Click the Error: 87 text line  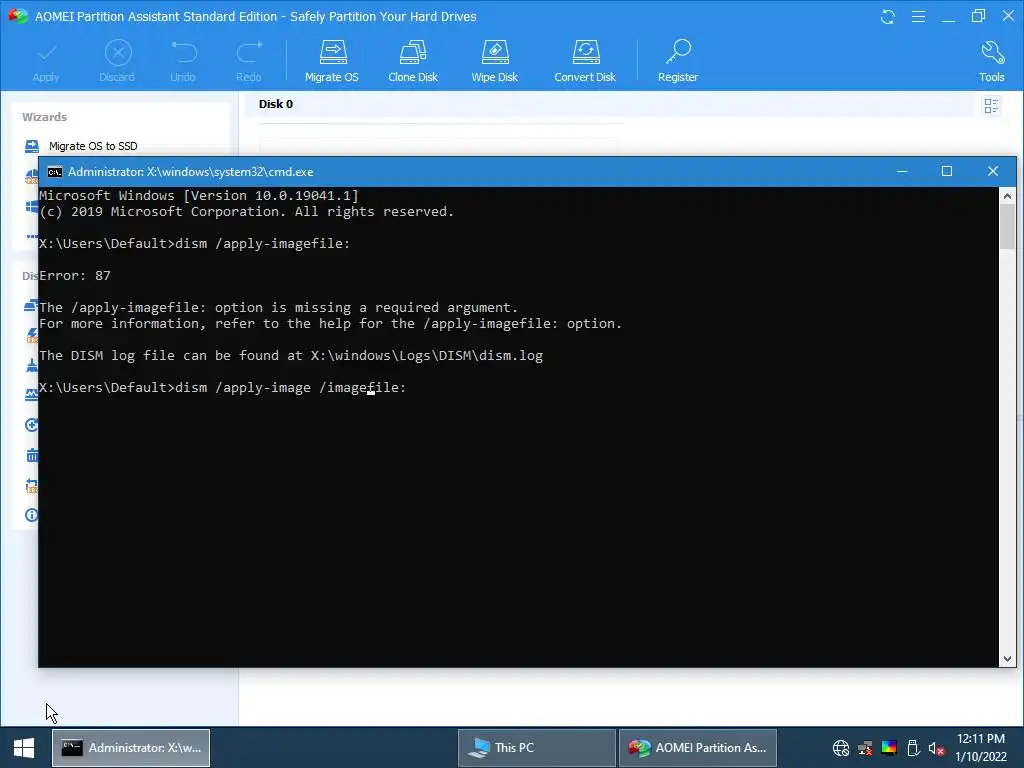74,276
